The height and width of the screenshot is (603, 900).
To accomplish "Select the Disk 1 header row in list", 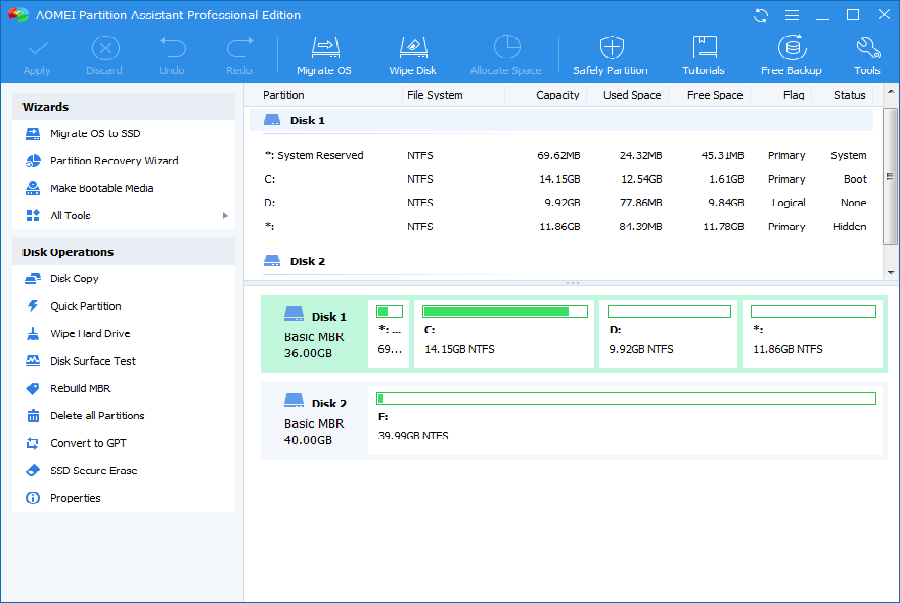I will pyautogui.click(x=561, y=120).
